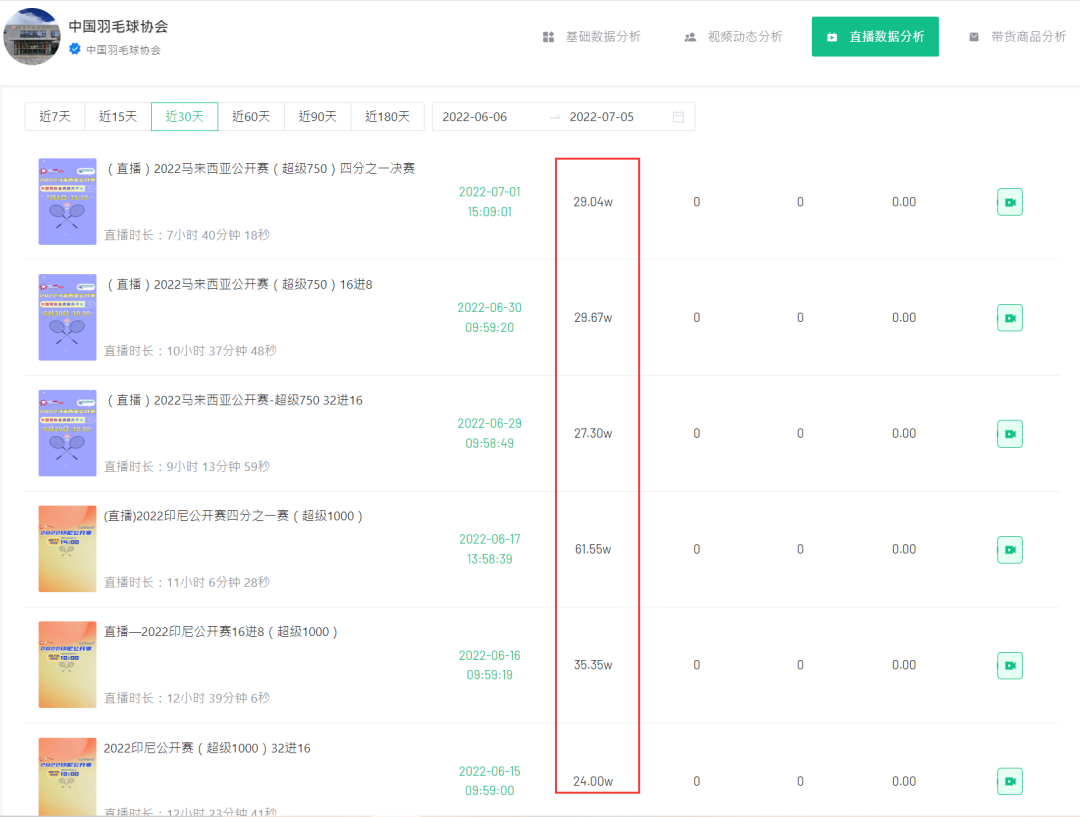Screen dimensions: 1080x817
Task: Switch to 视频动态分析 tab
Action: click(733, 37)
